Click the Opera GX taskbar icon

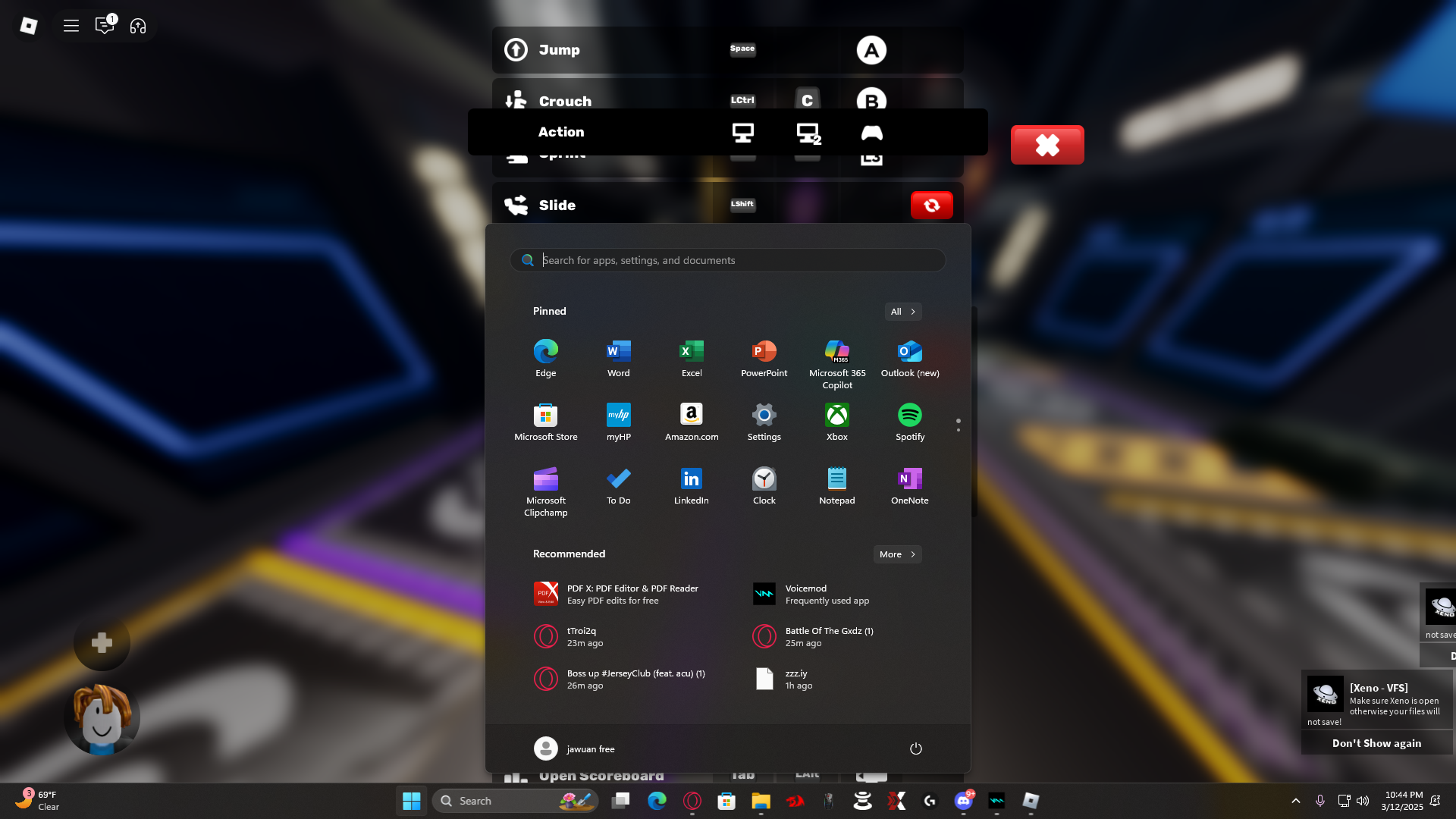(x=692, y=801)
